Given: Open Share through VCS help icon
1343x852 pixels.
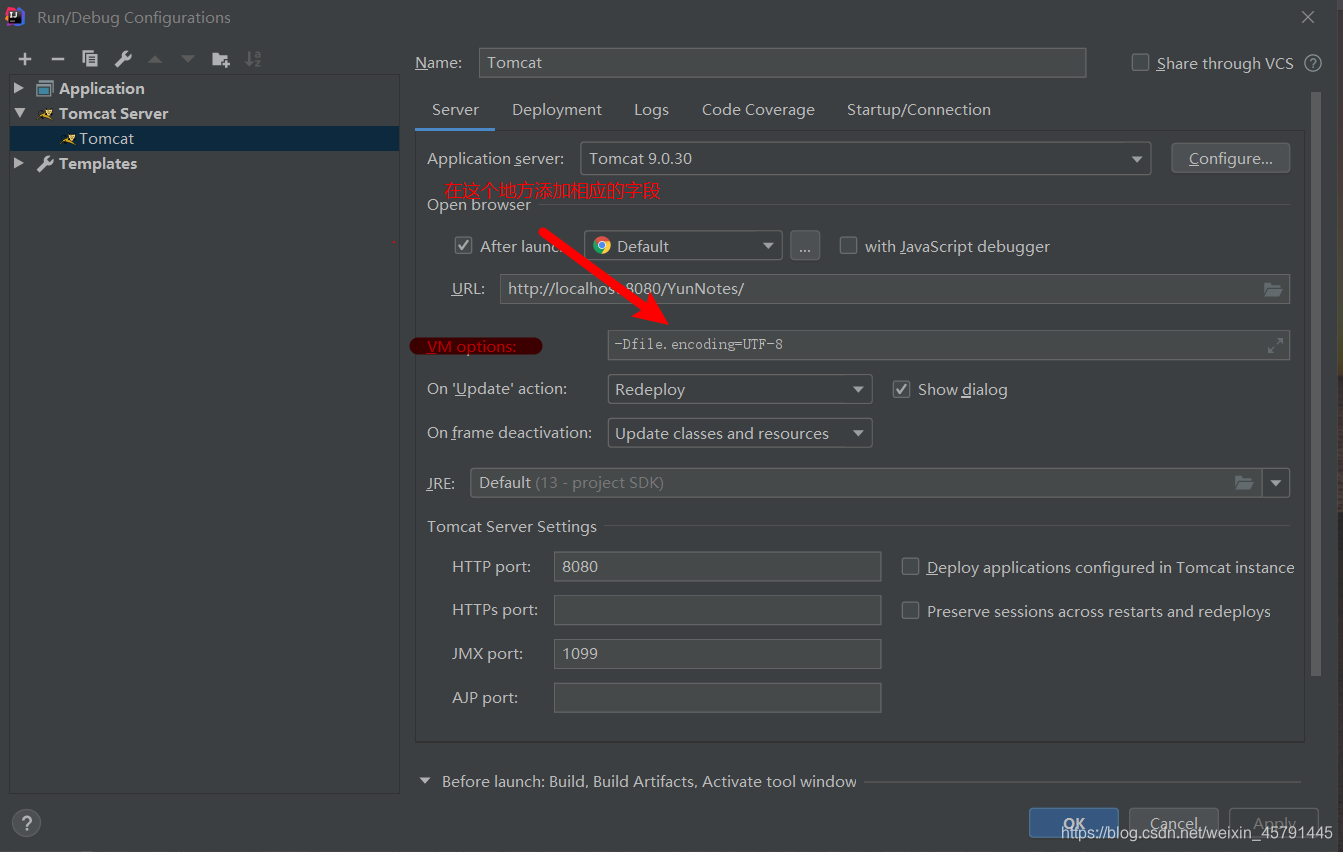Looking at the screenshot, I should [x=1313, y=63].
